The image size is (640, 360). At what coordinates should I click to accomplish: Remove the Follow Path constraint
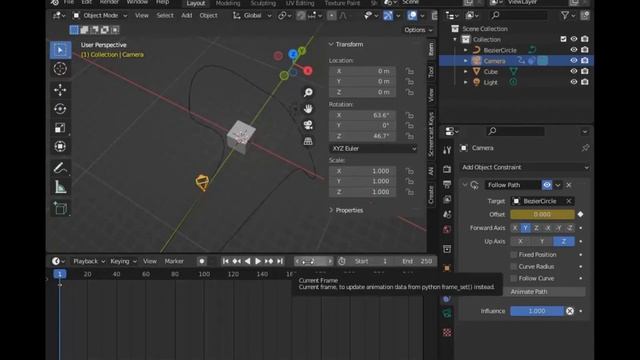click(569, 185)
